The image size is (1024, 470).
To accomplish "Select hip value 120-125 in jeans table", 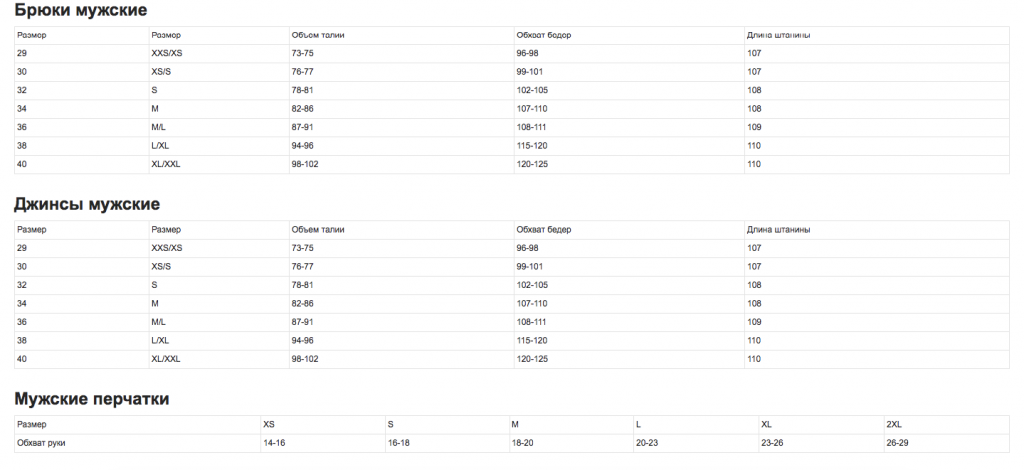I will [x=532, y=359].
